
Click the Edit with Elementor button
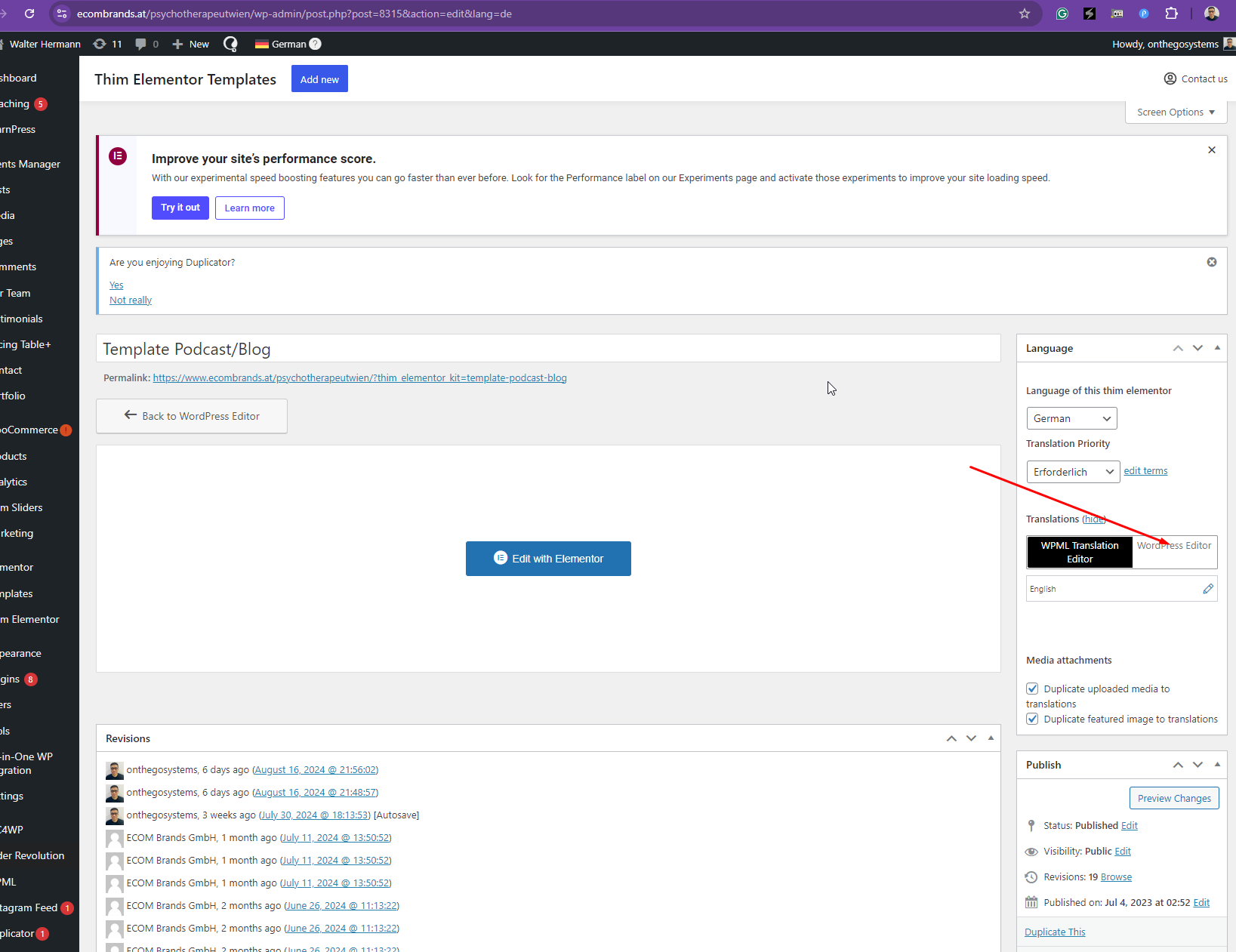(548, 559)
